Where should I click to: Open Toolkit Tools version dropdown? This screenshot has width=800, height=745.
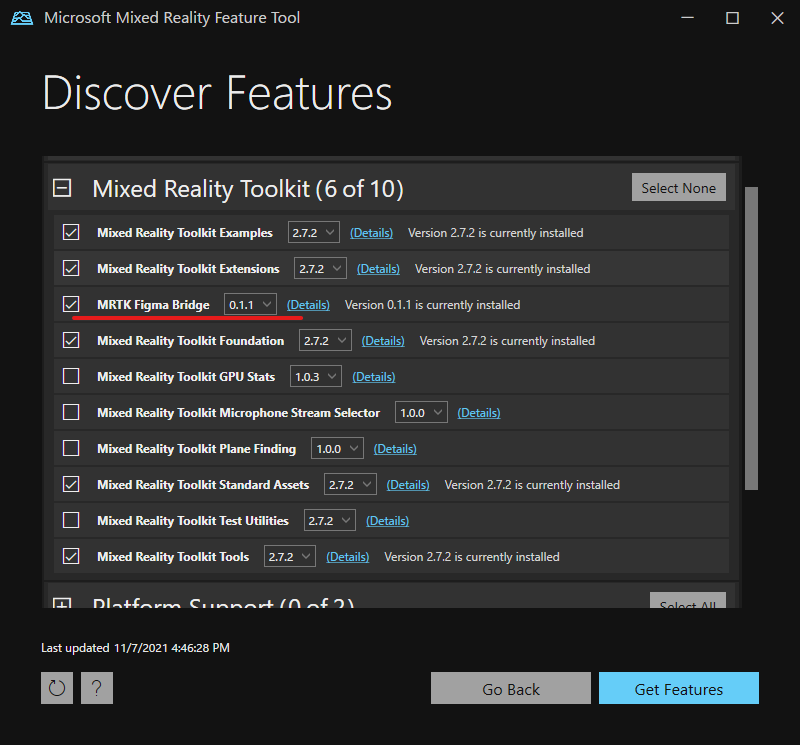point(290,556)
